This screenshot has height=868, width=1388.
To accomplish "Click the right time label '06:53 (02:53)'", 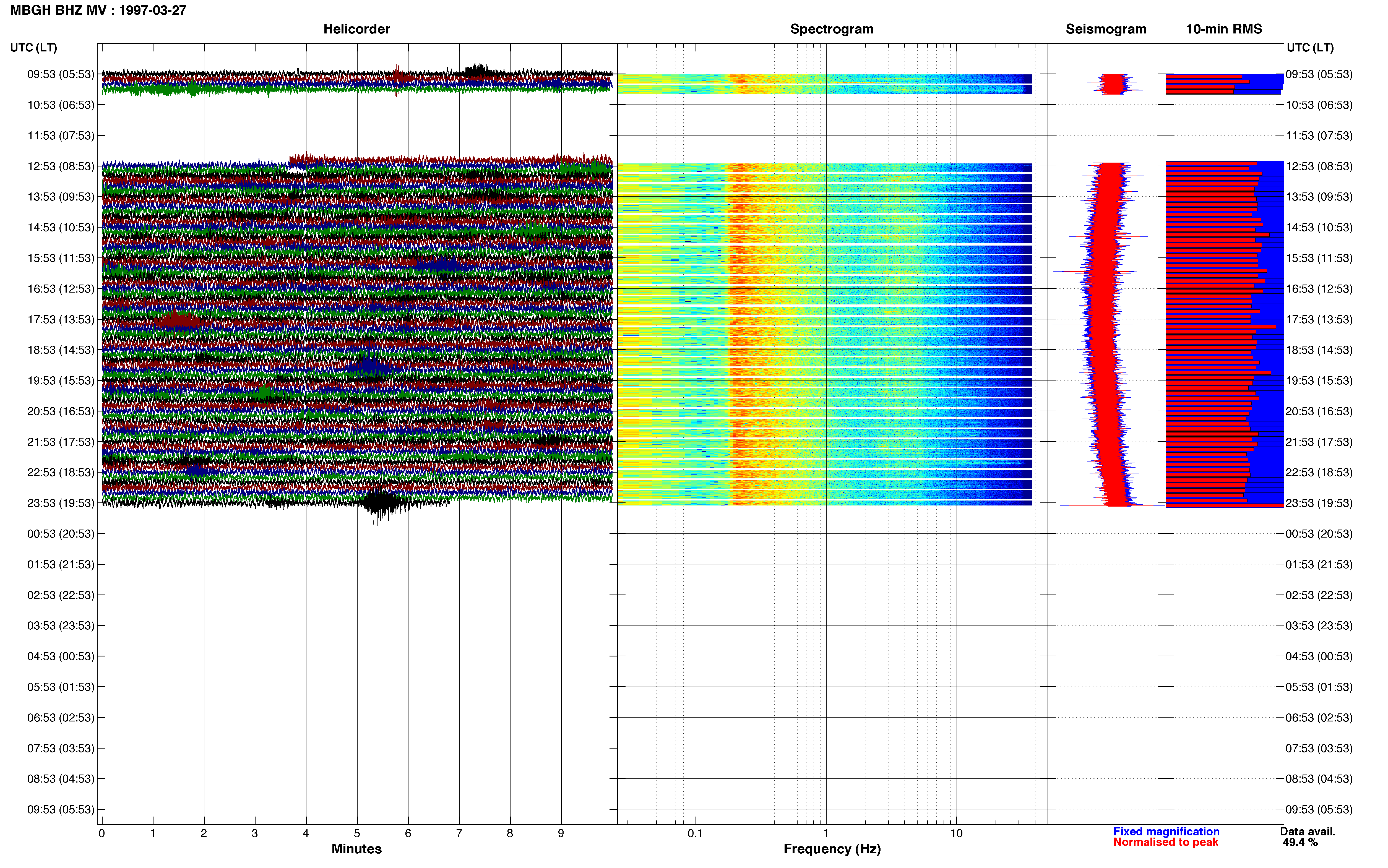I will tap(1319, 718).
